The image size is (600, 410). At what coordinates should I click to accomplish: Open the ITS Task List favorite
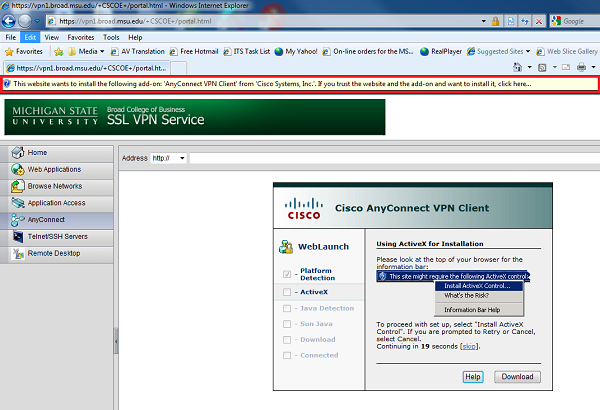click(247, 51)
